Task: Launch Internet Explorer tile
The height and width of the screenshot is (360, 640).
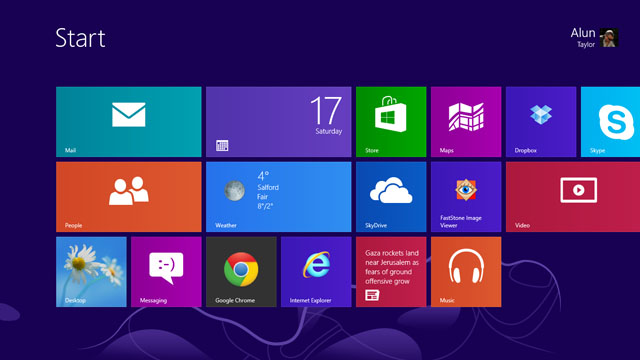Action: 316,272
